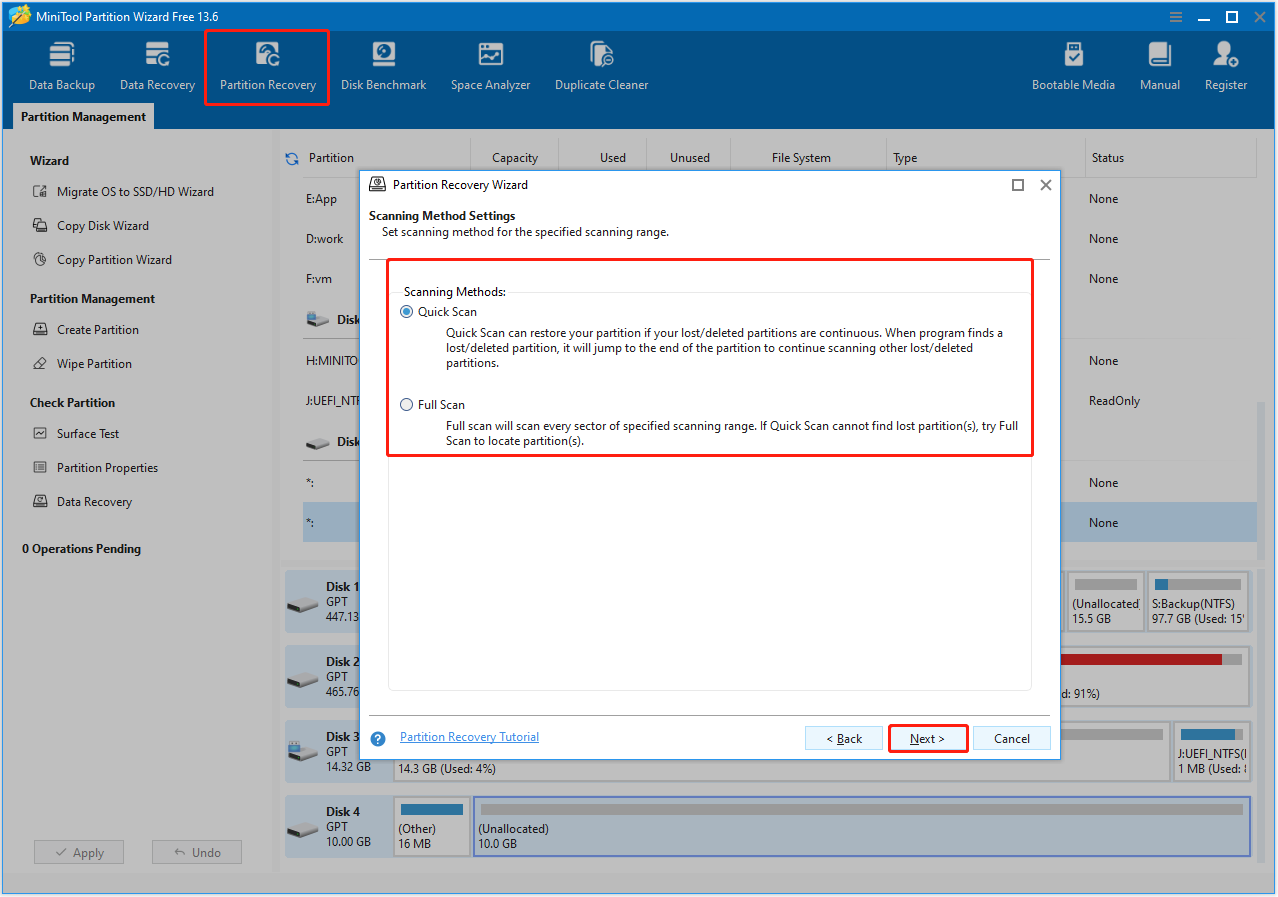This screenshot has height=897, width=1278.
Task: Open the Copy Disk Wizard
Action: [102, 225]
